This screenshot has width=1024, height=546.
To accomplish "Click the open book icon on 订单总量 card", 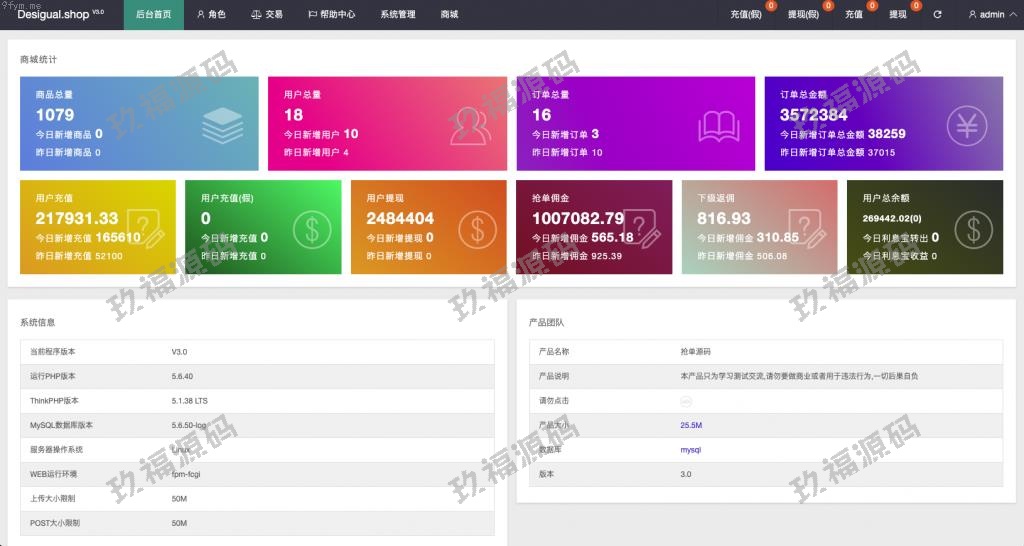I will [x=718, y=126].
